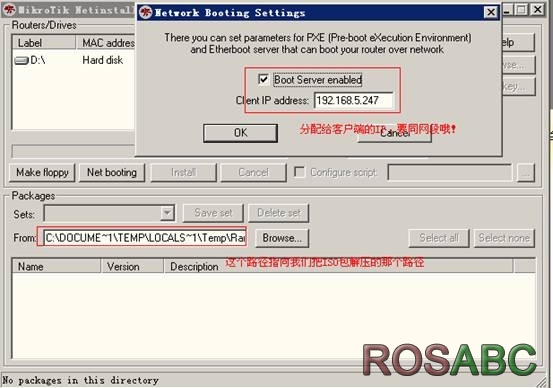Click the Delete set button

279,213
